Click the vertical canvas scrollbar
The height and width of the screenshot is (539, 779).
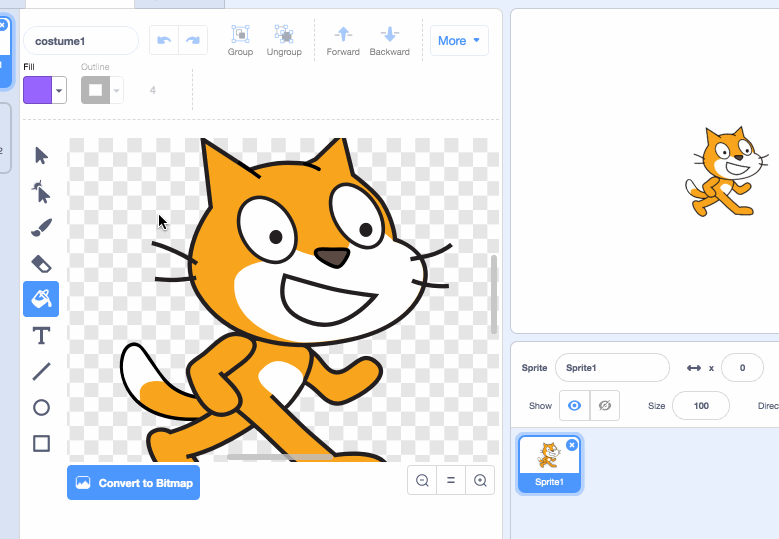point(494,295)
